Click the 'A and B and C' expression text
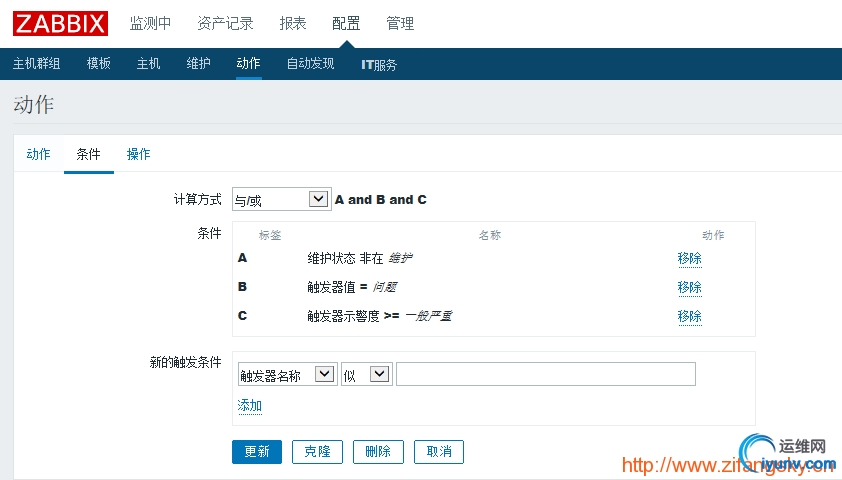Screen dimensions: 842x480 point(381,200)
